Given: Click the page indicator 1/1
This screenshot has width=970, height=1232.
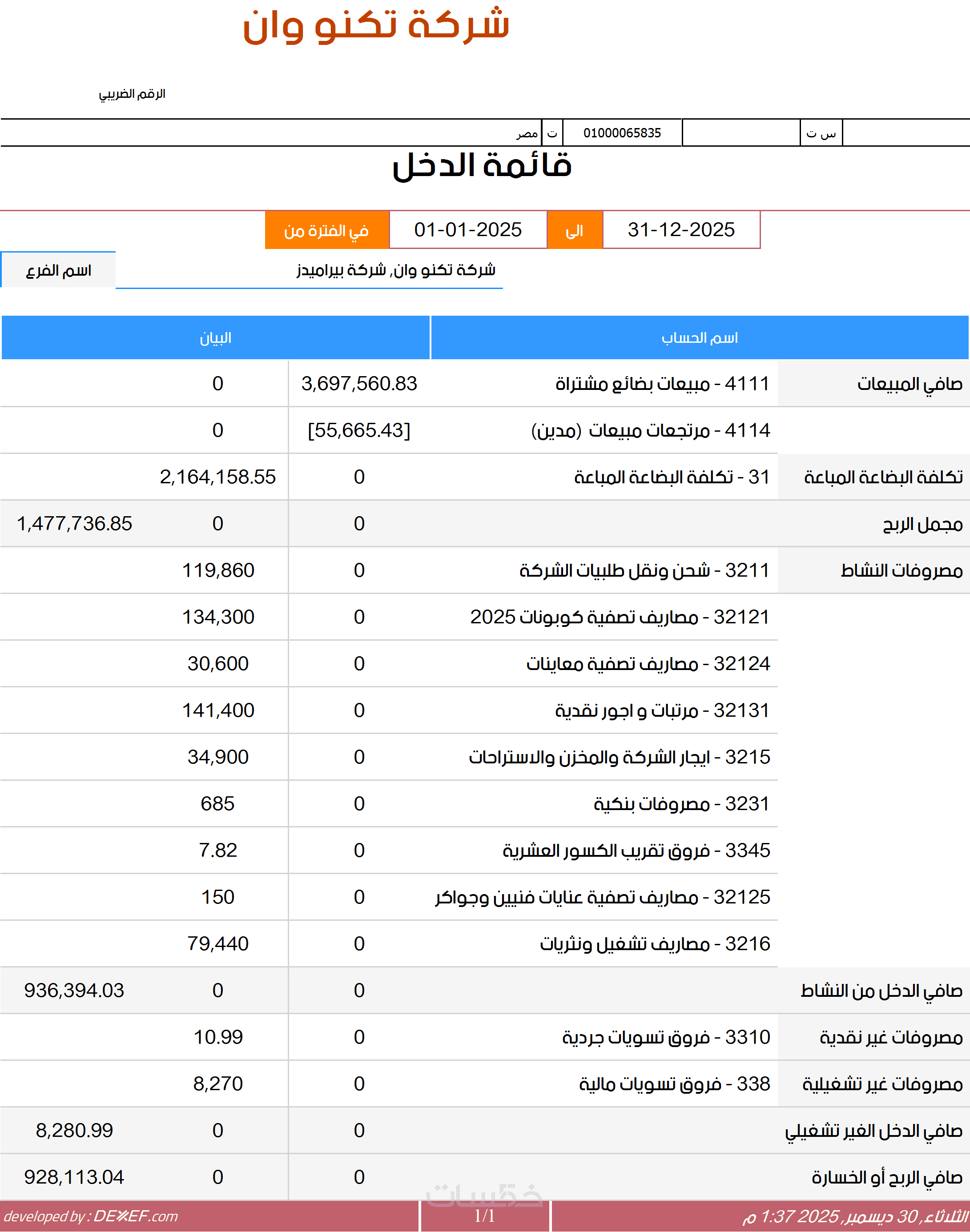Looking at the screenshot, I should (x=484, y=1216).
